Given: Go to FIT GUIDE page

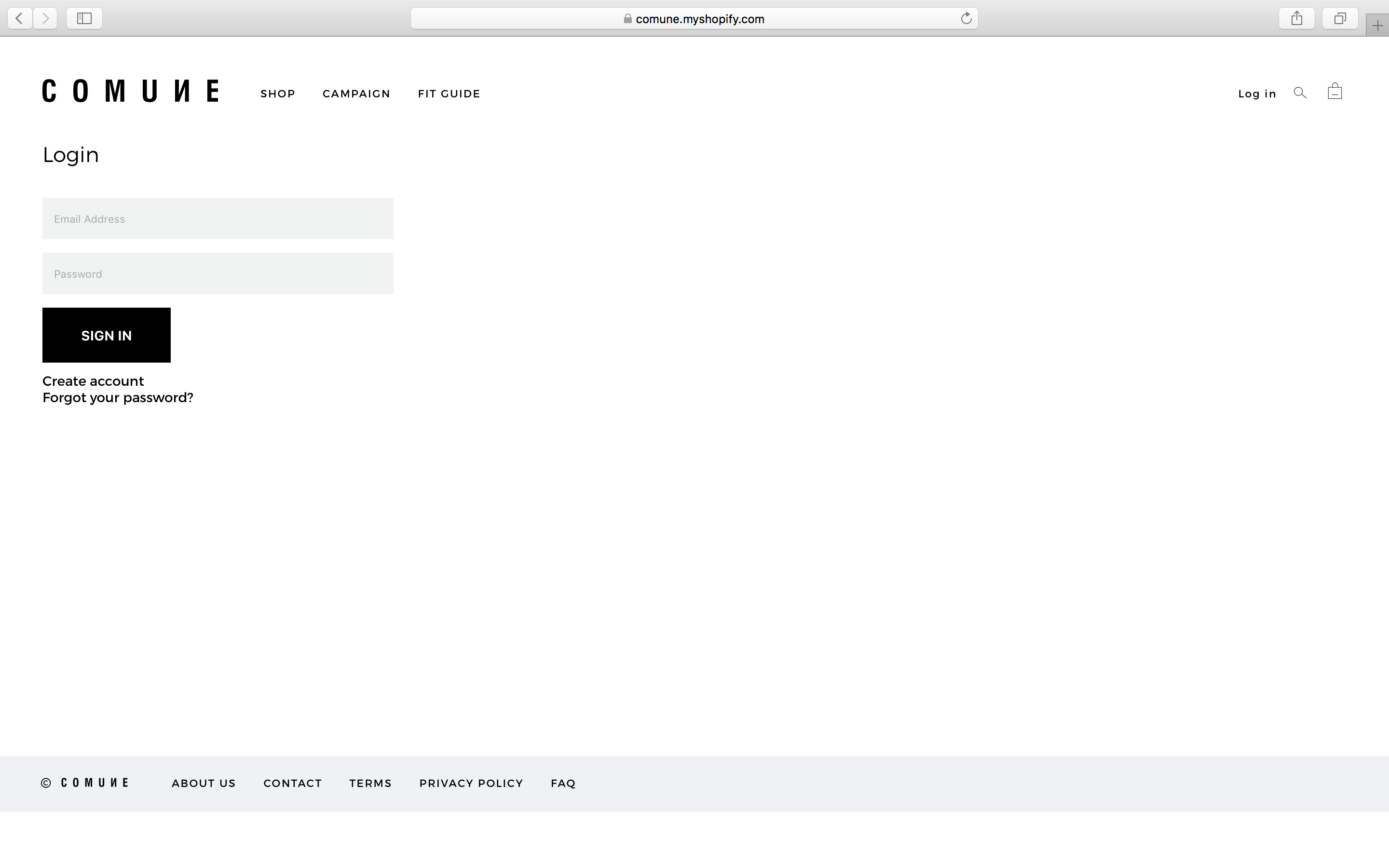Looking at the screenshot, I should (449, 94).
